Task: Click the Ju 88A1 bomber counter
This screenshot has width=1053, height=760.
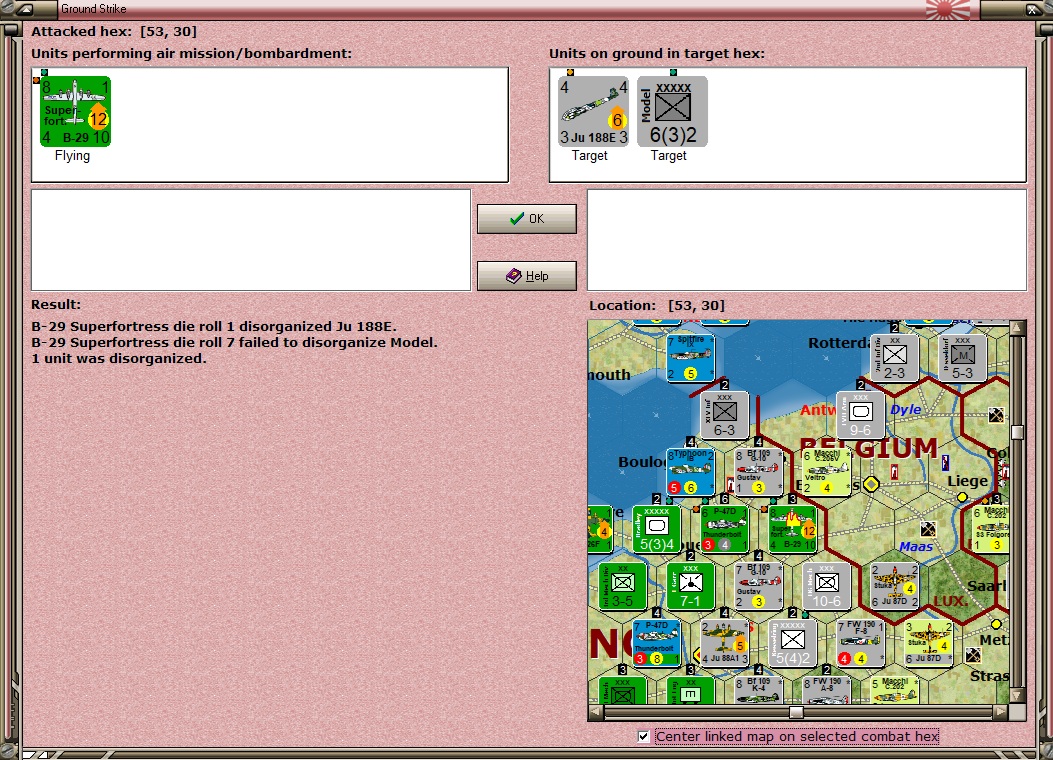Action: [x=725, y=643]
